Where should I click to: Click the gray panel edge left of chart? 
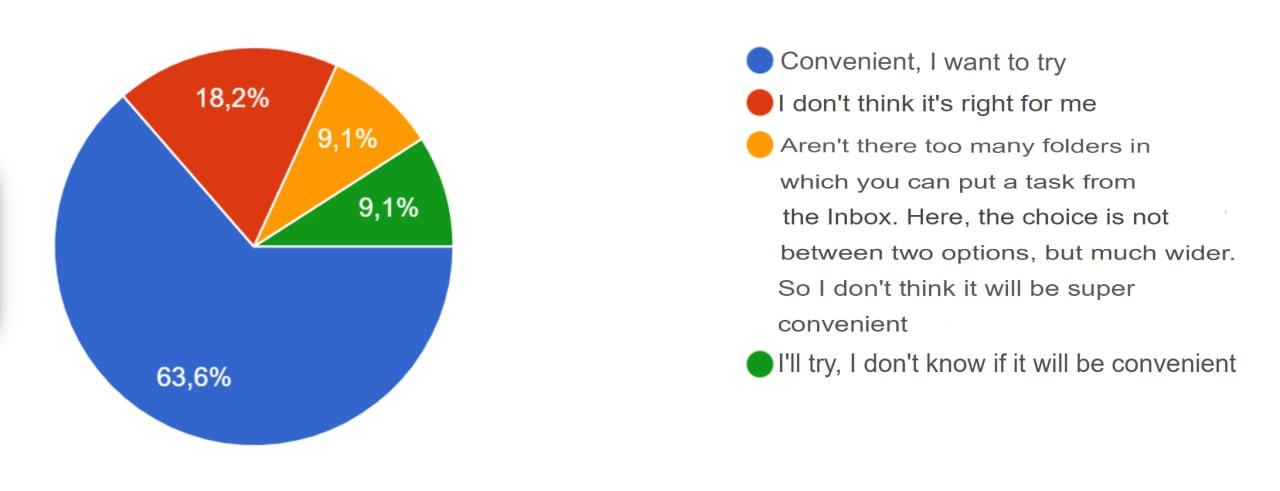pyautogui.click(x=5, y=245)
